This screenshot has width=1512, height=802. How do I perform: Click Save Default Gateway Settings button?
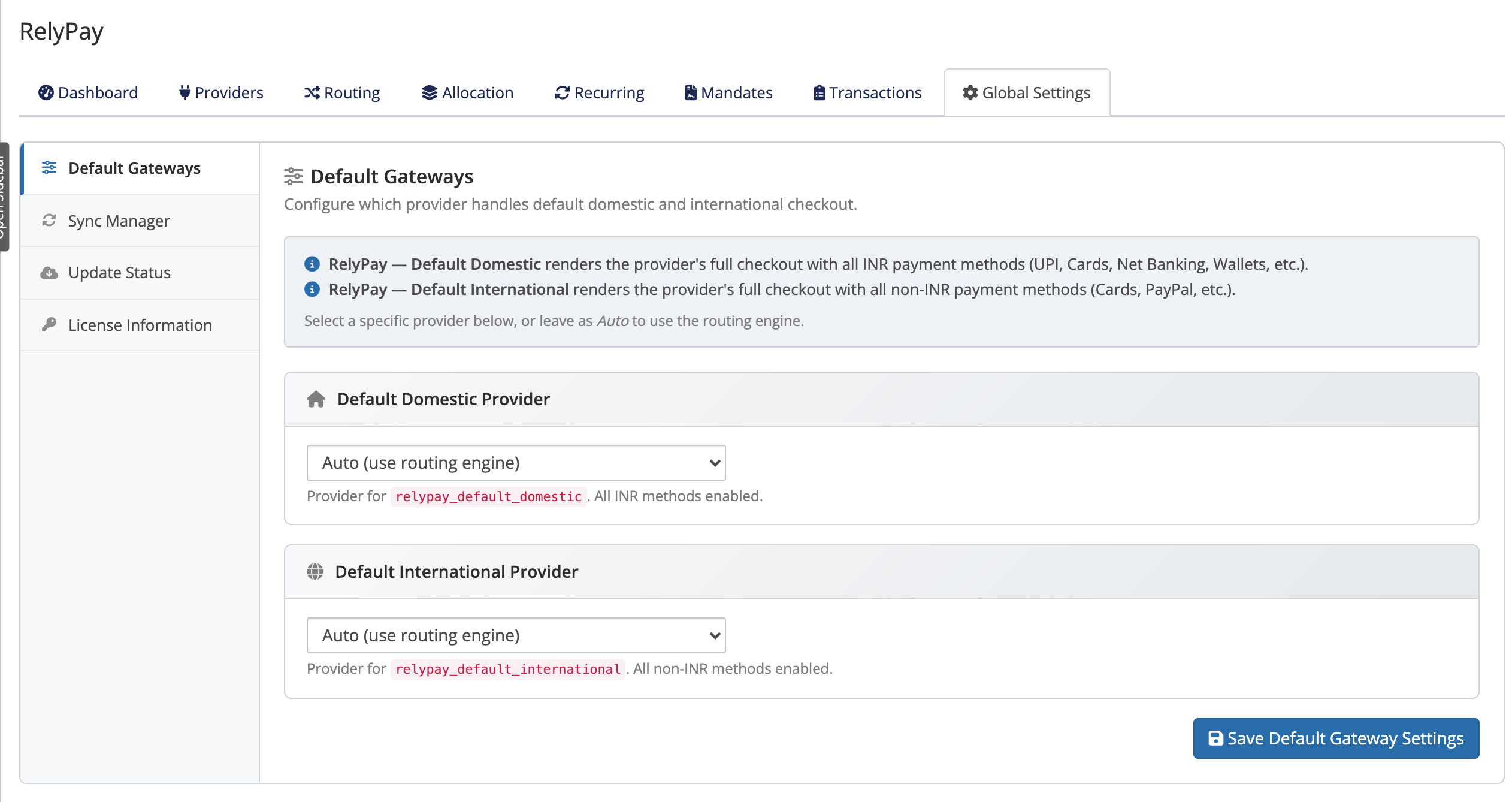click(1336, 738)
